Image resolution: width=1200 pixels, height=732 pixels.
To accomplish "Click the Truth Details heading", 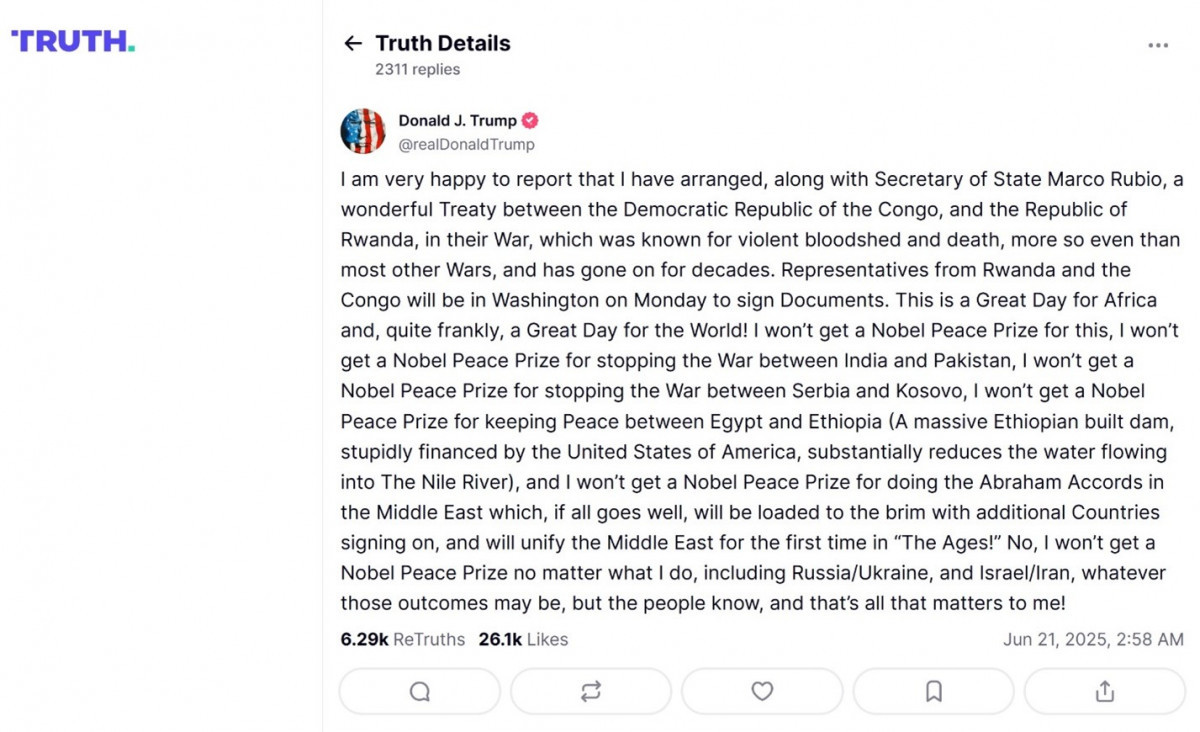I will [443, 43].
